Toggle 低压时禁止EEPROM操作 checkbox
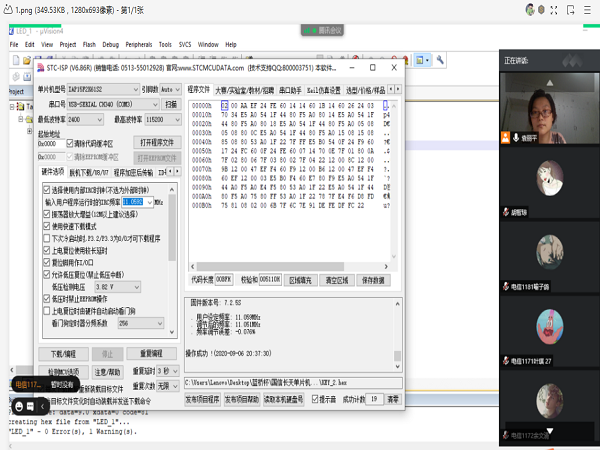Viewport: 600px width, 450px height. tap(47, 298)
